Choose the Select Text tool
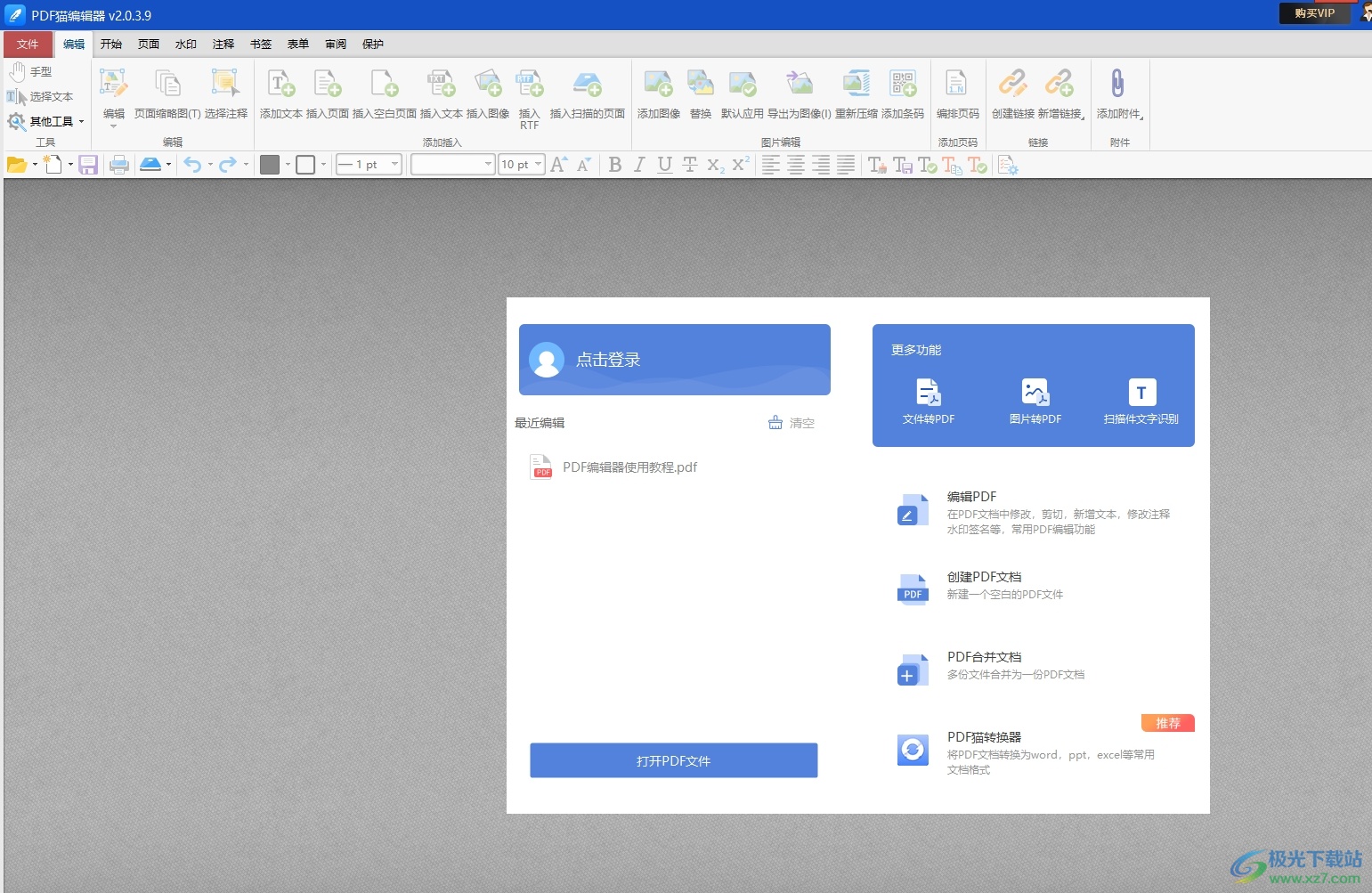Image resolution: width=1372 pixels, height=893 pixels. (x=40, y=96)
